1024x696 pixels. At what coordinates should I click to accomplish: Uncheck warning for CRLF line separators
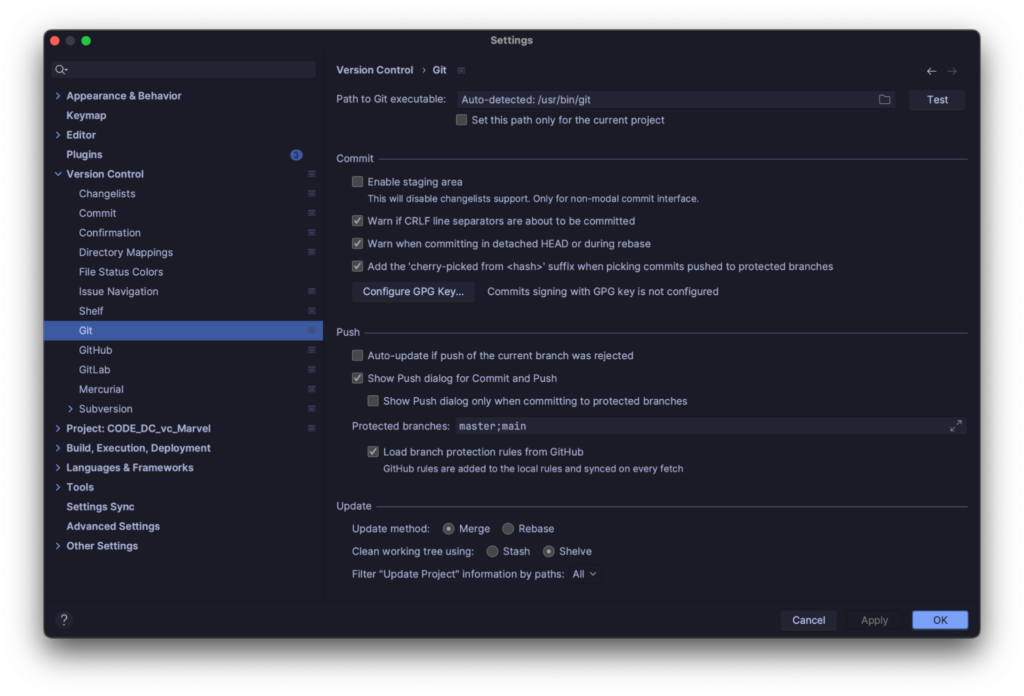click(357, 221)
